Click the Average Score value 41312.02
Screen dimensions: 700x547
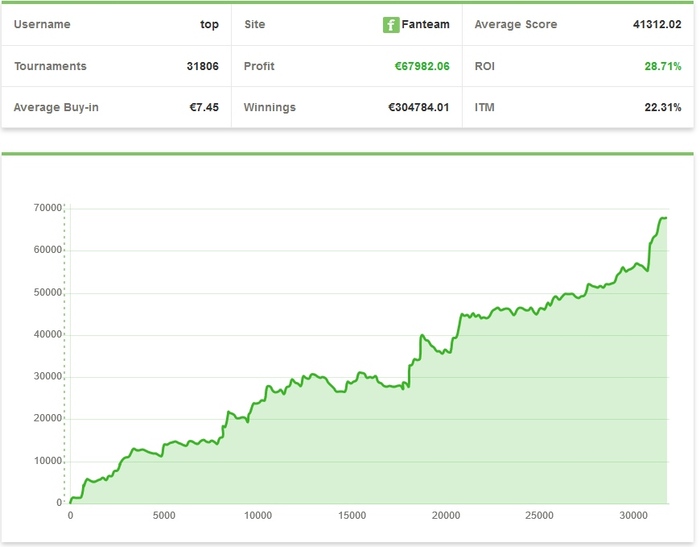point(657,24)
